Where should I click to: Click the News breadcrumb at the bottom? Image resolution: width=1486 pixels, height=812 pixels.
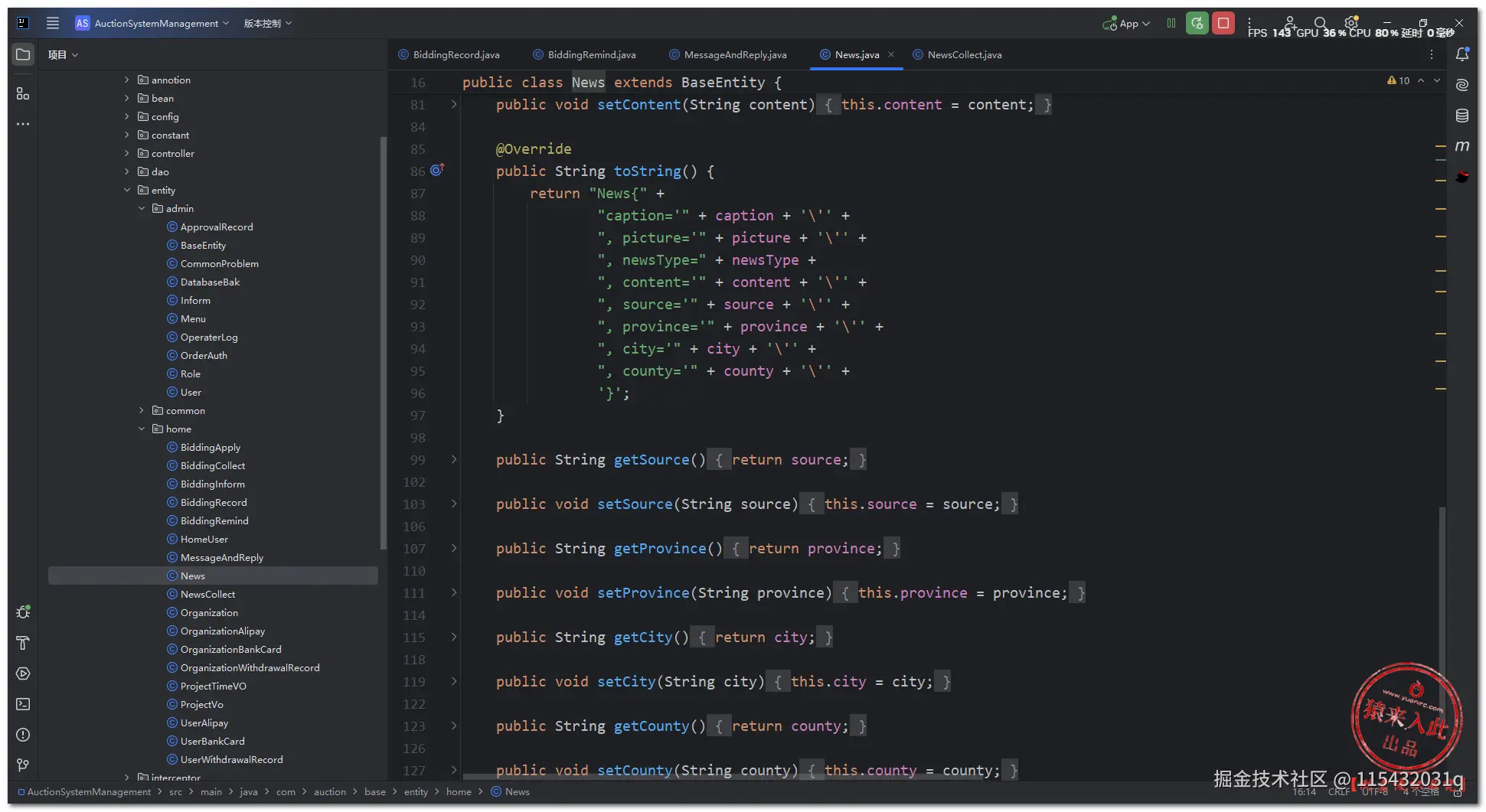510,791
